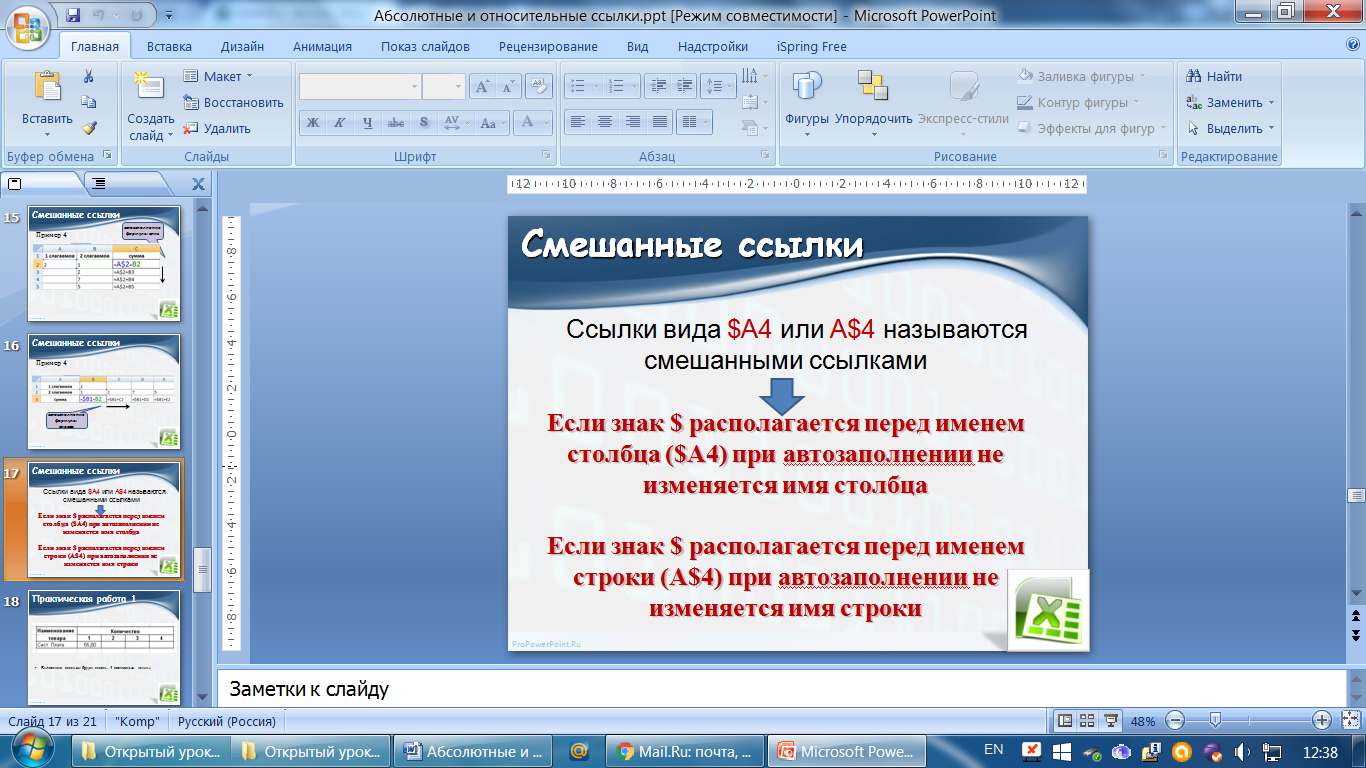Image resolution: width=1366 pixels, height=768 pixels.
Task: Open font color A dropdown
Action: click(x=533, y=123)
